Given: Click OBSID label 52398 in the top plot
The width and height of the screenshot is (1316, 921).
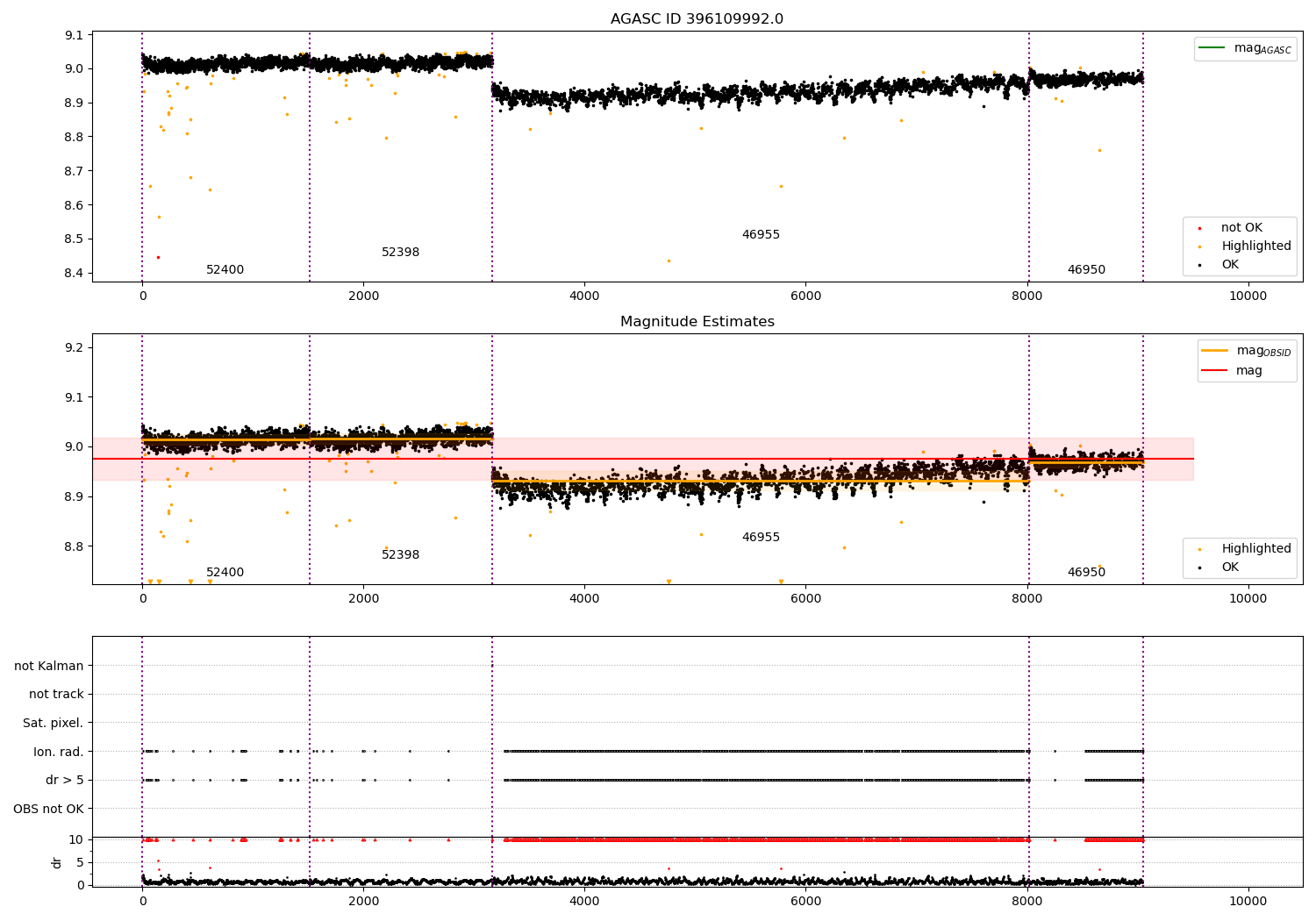Looking at the screenshot, I should [400, 253].
